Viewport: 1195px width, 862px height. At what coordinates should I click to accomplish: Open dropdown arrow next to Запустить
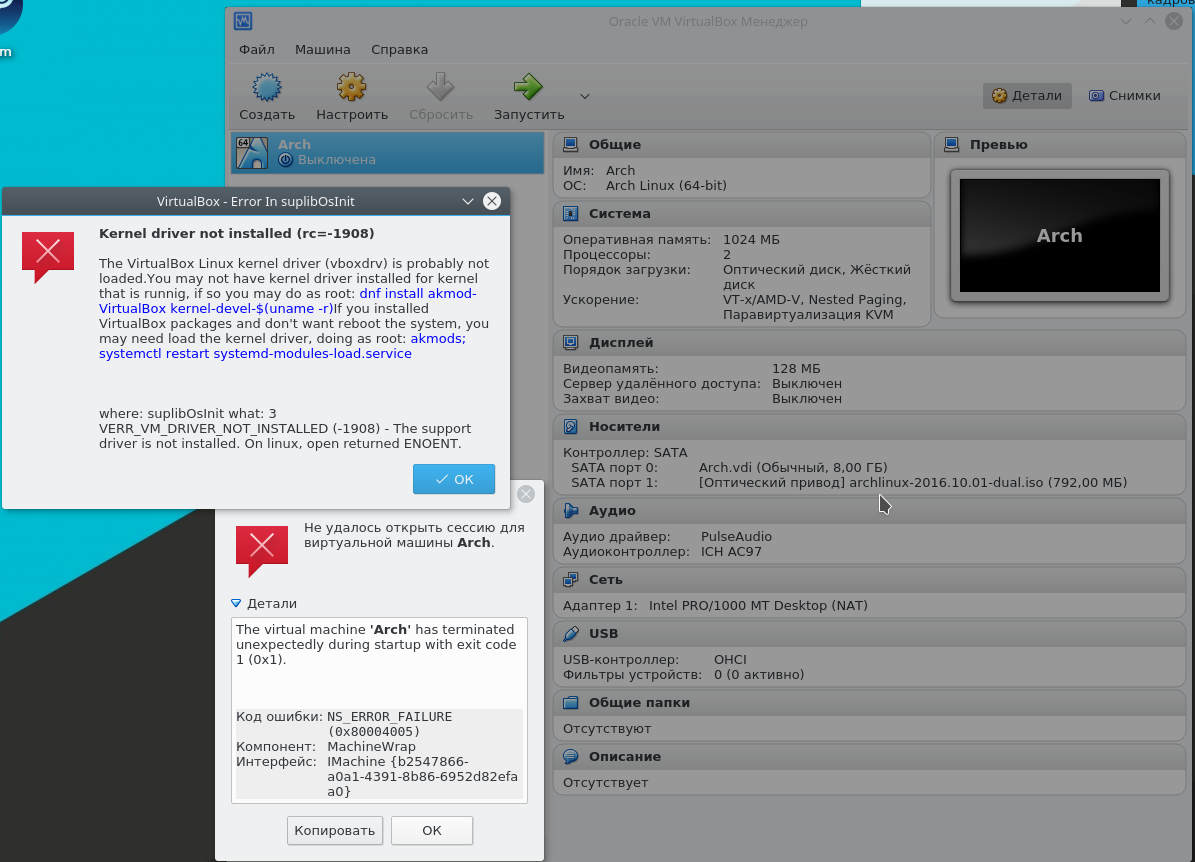pyautogui.click(x=585, y=96)
